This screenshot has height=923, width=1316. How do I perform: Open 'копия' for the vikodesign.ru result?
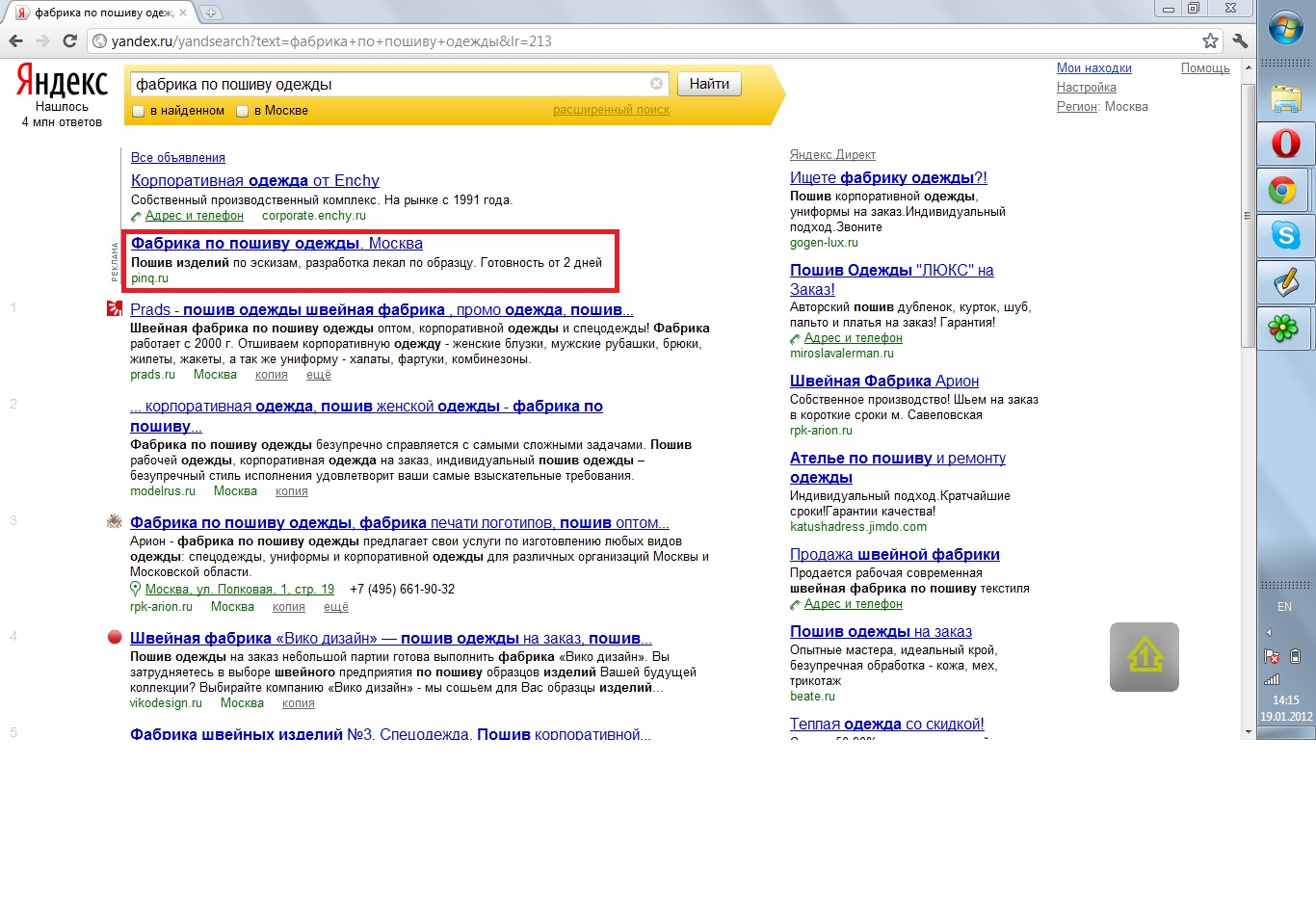pyautogui.click(x=299, y=703)
